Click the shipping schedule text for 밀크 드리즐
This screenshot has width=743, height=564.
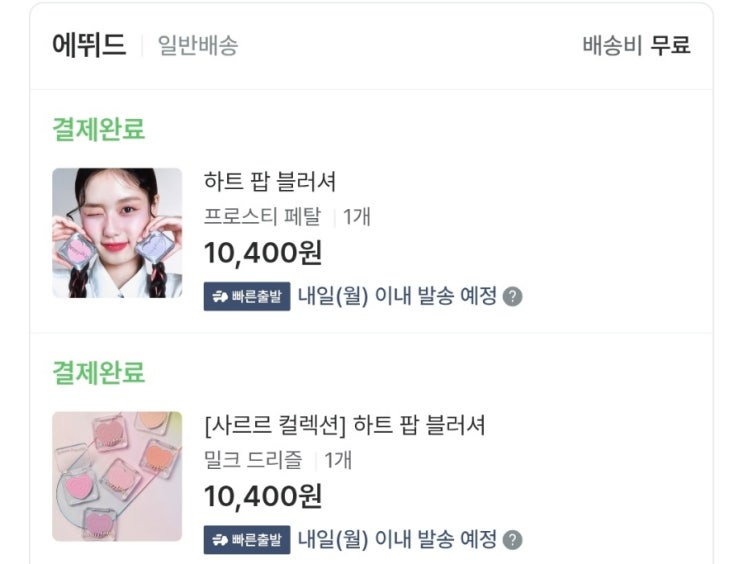397,540
